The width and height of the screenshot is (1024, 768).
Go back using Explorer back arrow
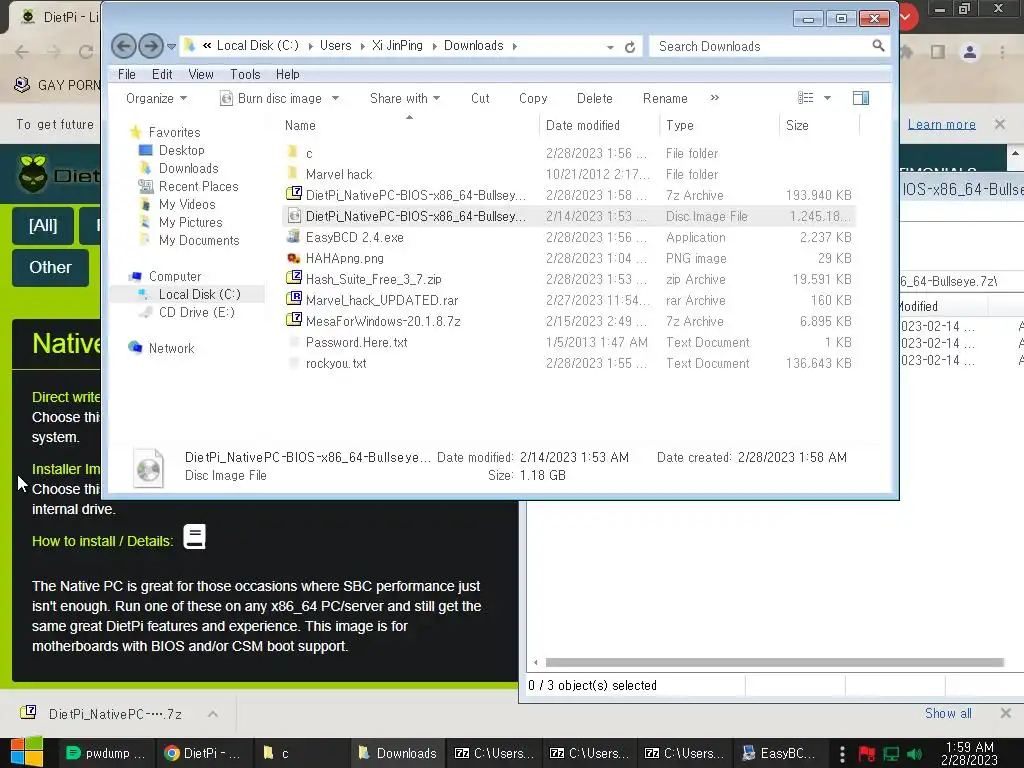[x=123, y=46]
